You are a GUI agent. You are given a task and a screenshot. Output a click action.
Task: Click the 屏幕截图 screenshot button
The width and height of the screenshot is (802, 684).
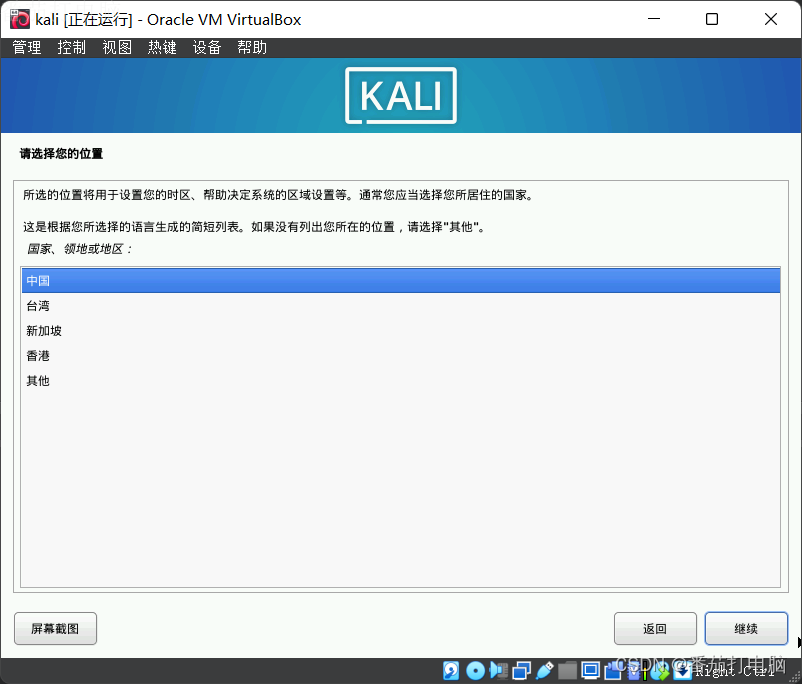[55, 628]
